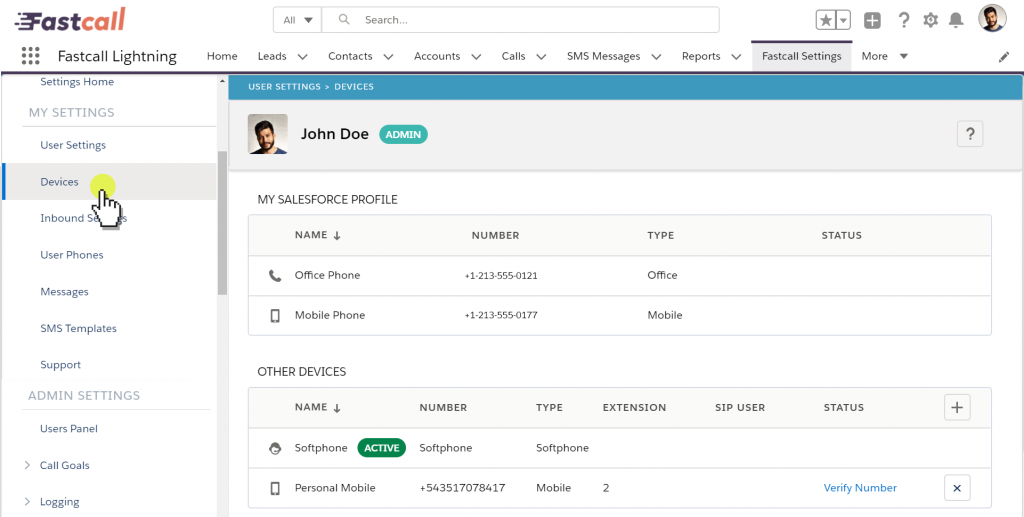Open the App Launcher grid icon

tap(30, 56)
